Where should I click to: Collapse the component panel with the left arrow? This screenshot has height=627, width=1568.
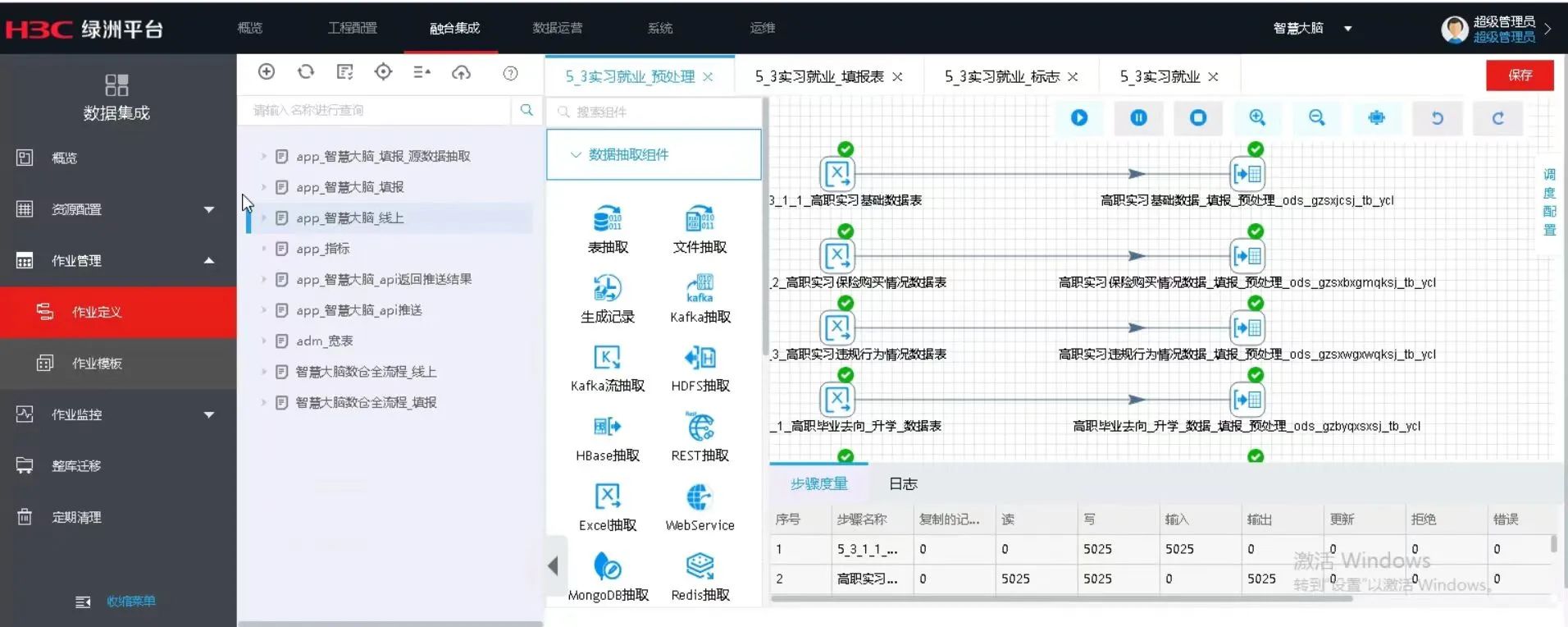click(x=554, y=565)
